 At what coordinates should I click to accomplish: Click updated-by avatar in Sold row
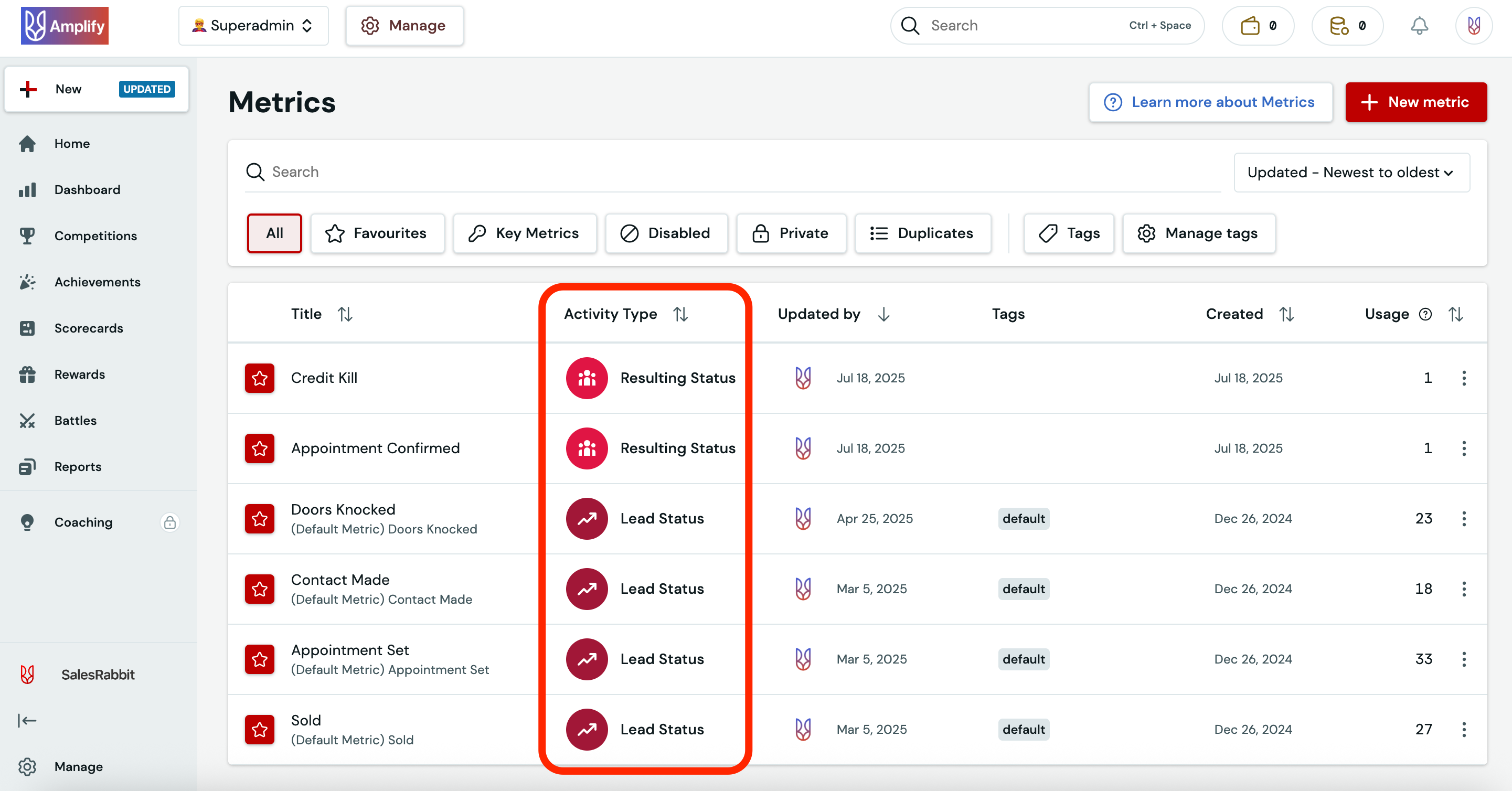(803, 730)
